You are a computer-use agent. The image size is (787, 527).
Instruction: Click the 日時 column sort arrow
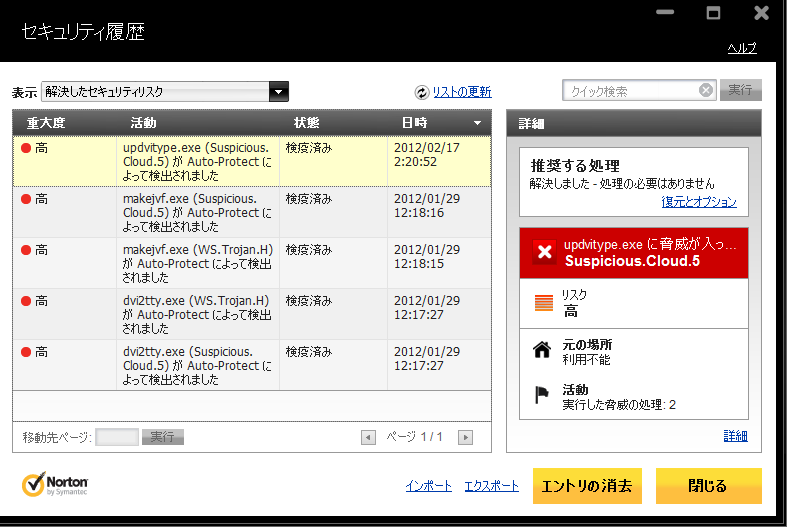click(477, 123)
